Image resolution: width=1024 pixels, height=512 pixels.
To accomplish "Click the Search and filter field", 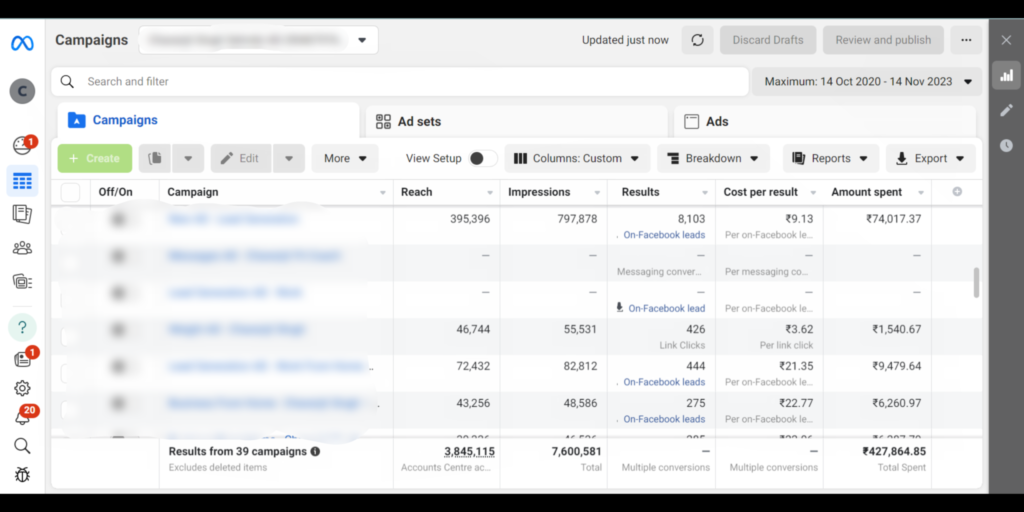I will (x=400, y=81).
